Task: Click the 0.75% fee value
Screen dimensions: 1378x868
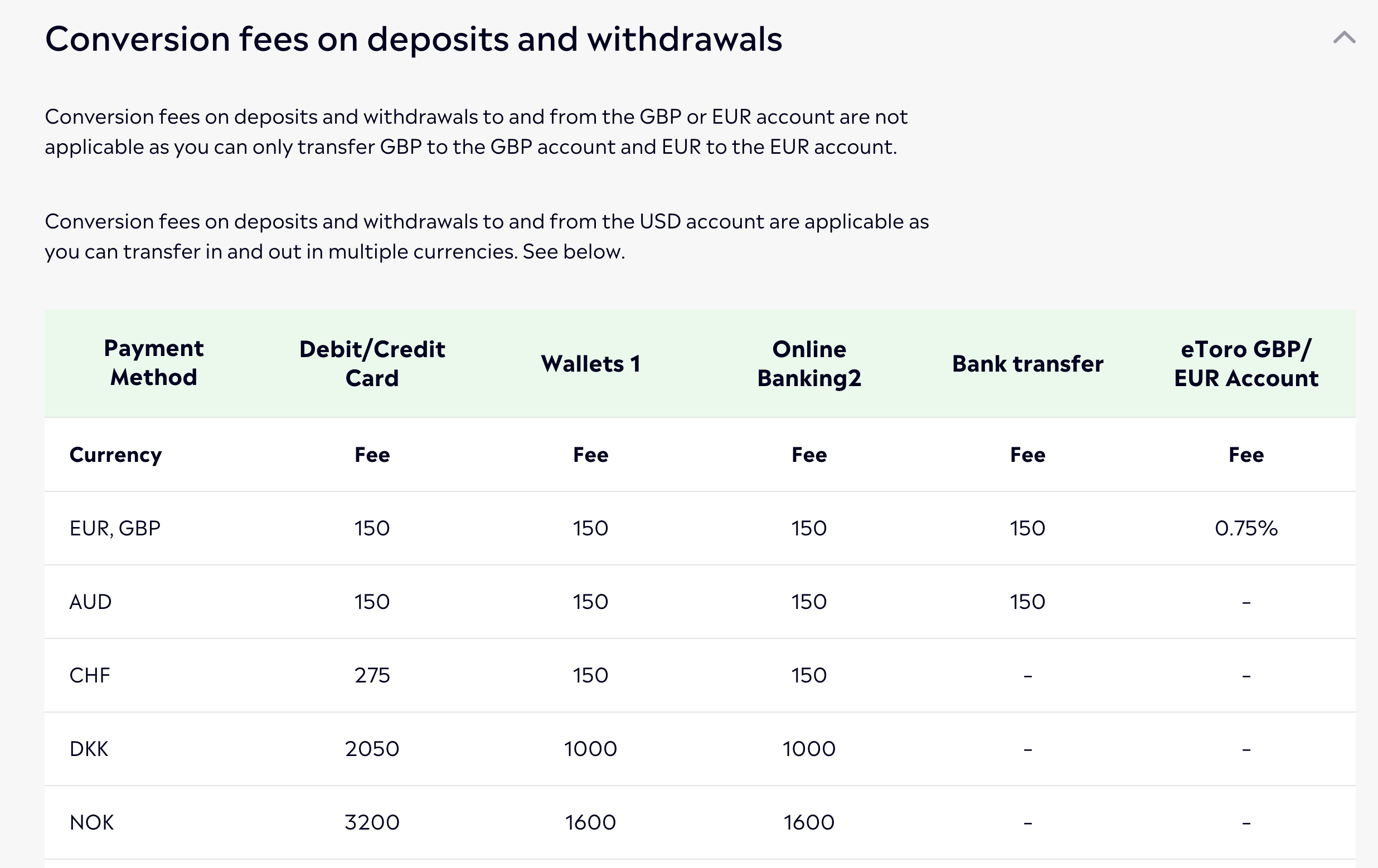Action: pyautogui.click(x=1246, y=528)
